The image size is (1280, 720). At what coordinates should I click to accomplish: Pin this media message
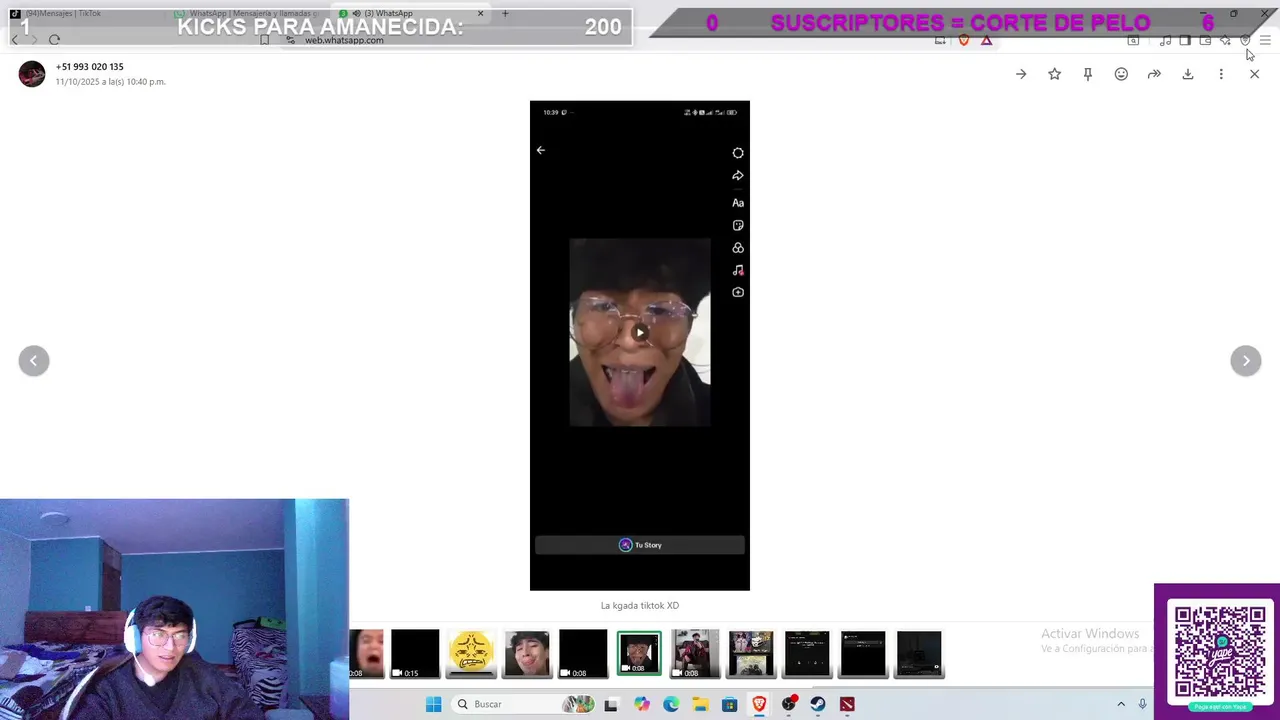tap(1088, 74)
